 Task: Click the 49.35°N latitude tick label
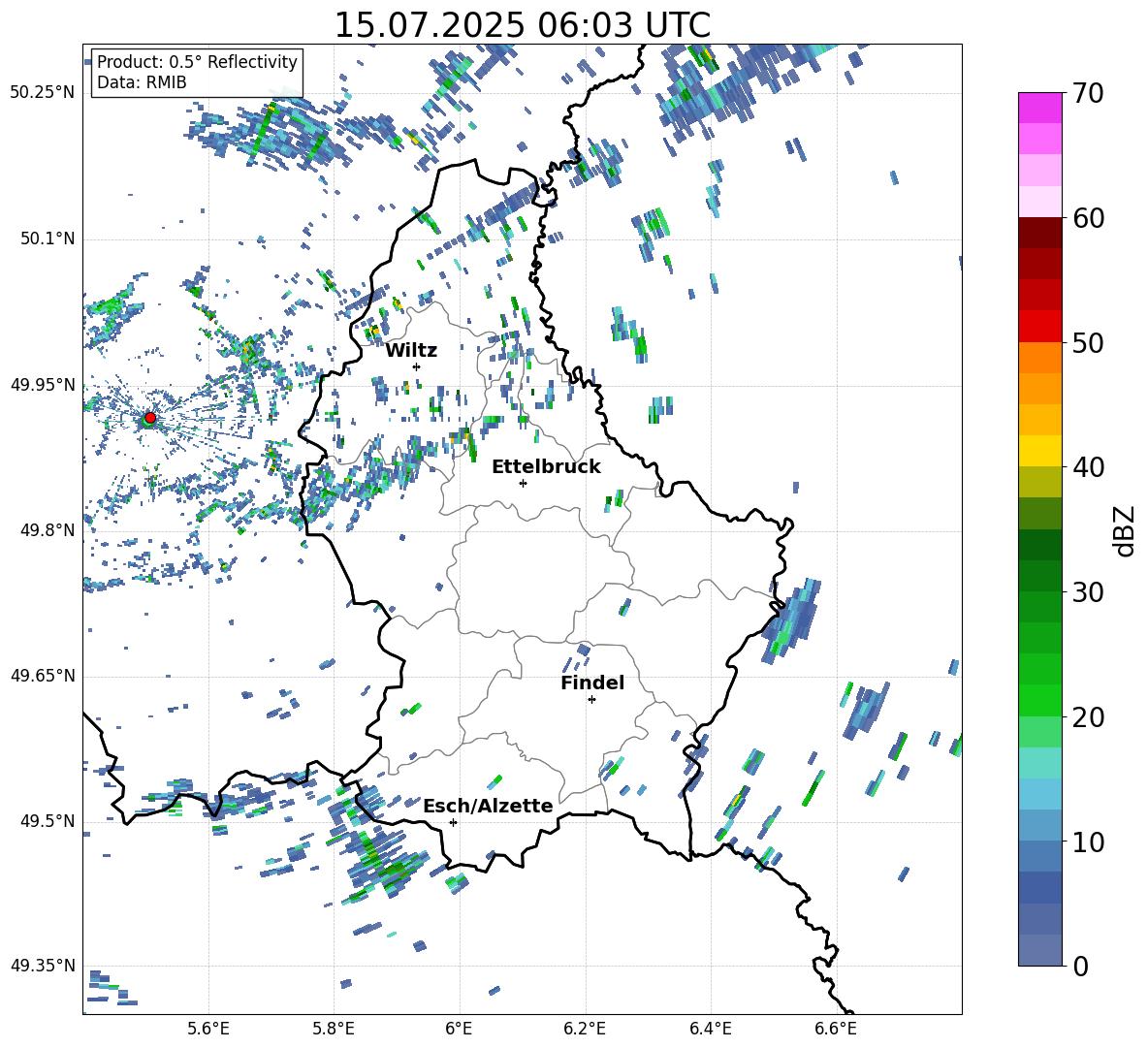coord(43,966)
